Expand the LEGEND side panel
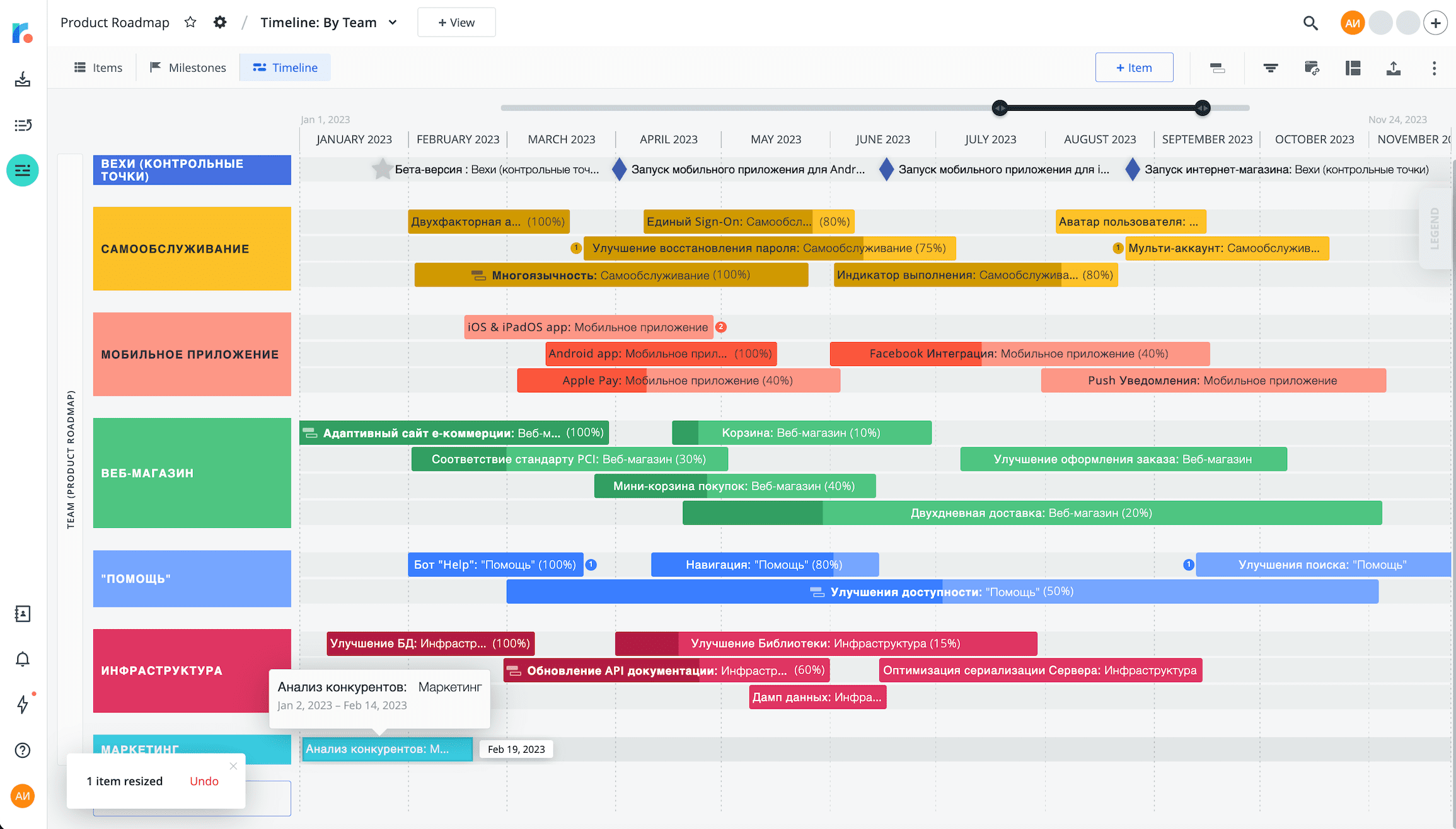This screenshot has height=829, width=1456. (1435, 228)
